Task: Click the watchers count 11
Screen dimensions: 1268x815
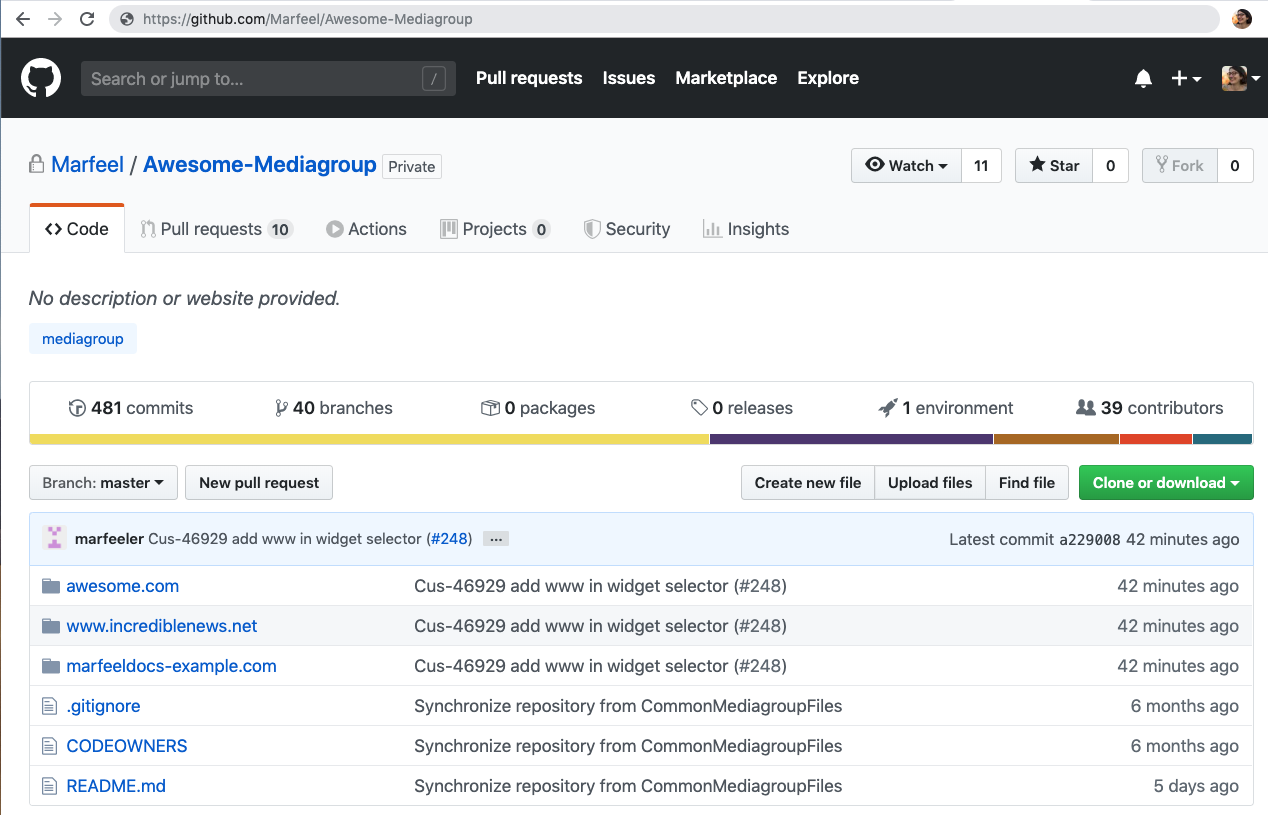Action: point(981,166)
